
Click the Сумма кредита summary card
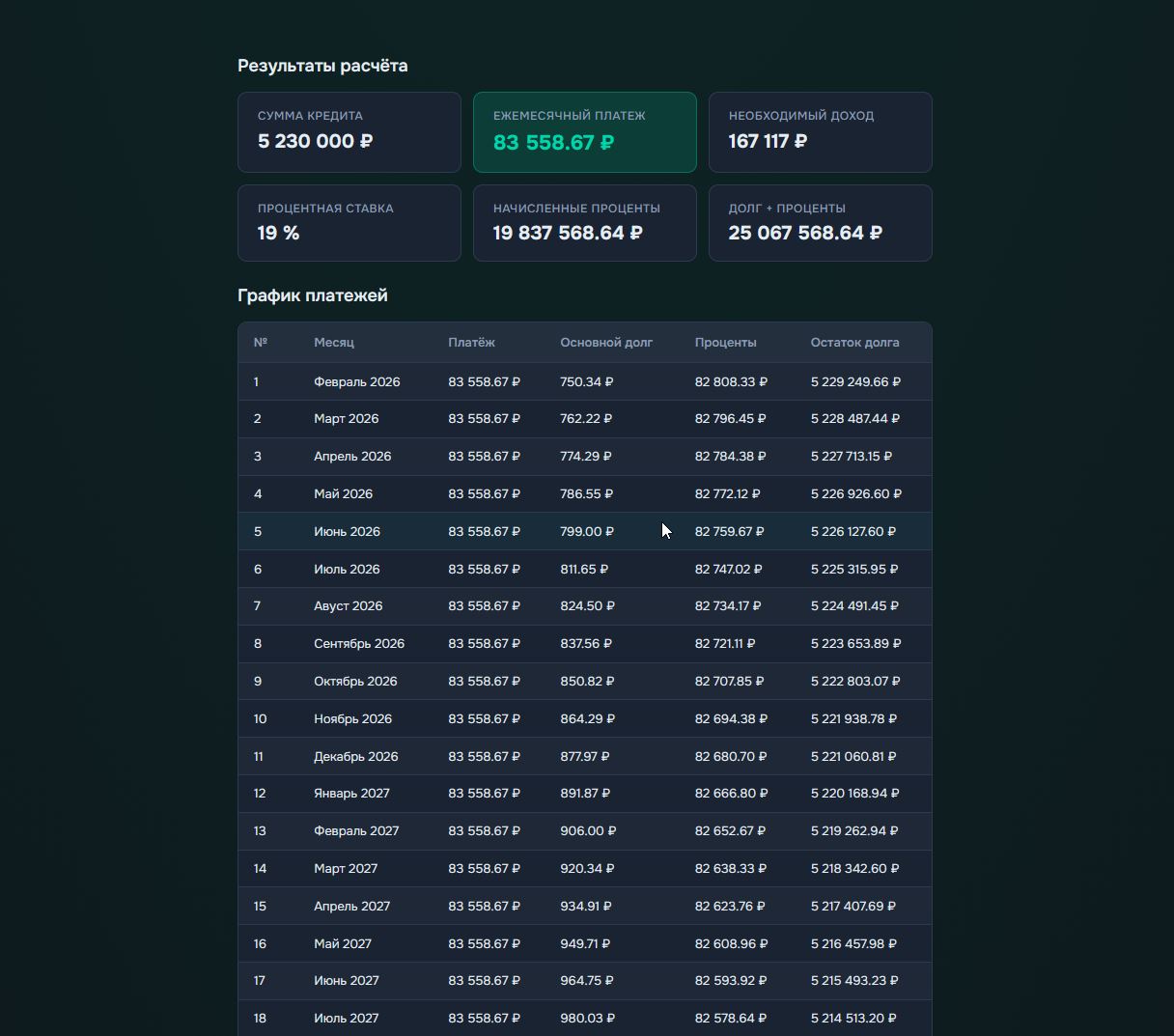(x=349, y=132)
